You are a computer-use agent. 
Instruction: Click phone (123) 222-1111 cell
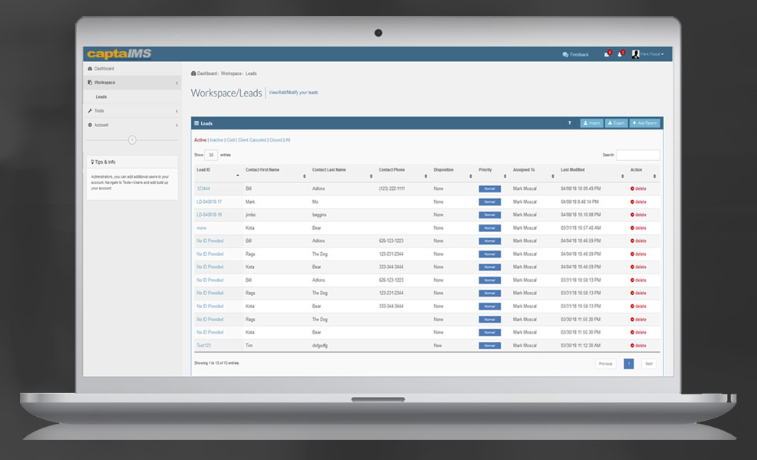pyautogui.click(x=392, y=189)
